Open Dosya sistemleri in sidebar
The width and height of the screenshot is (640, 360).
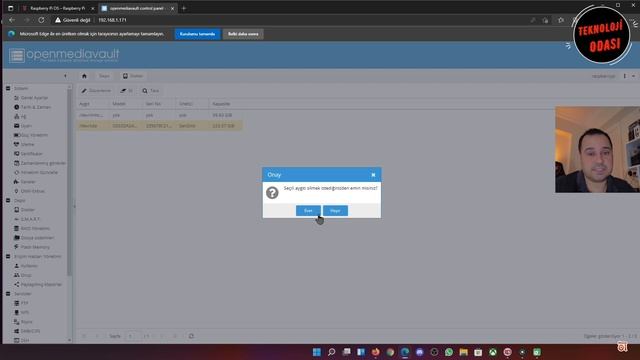[34, 238]
